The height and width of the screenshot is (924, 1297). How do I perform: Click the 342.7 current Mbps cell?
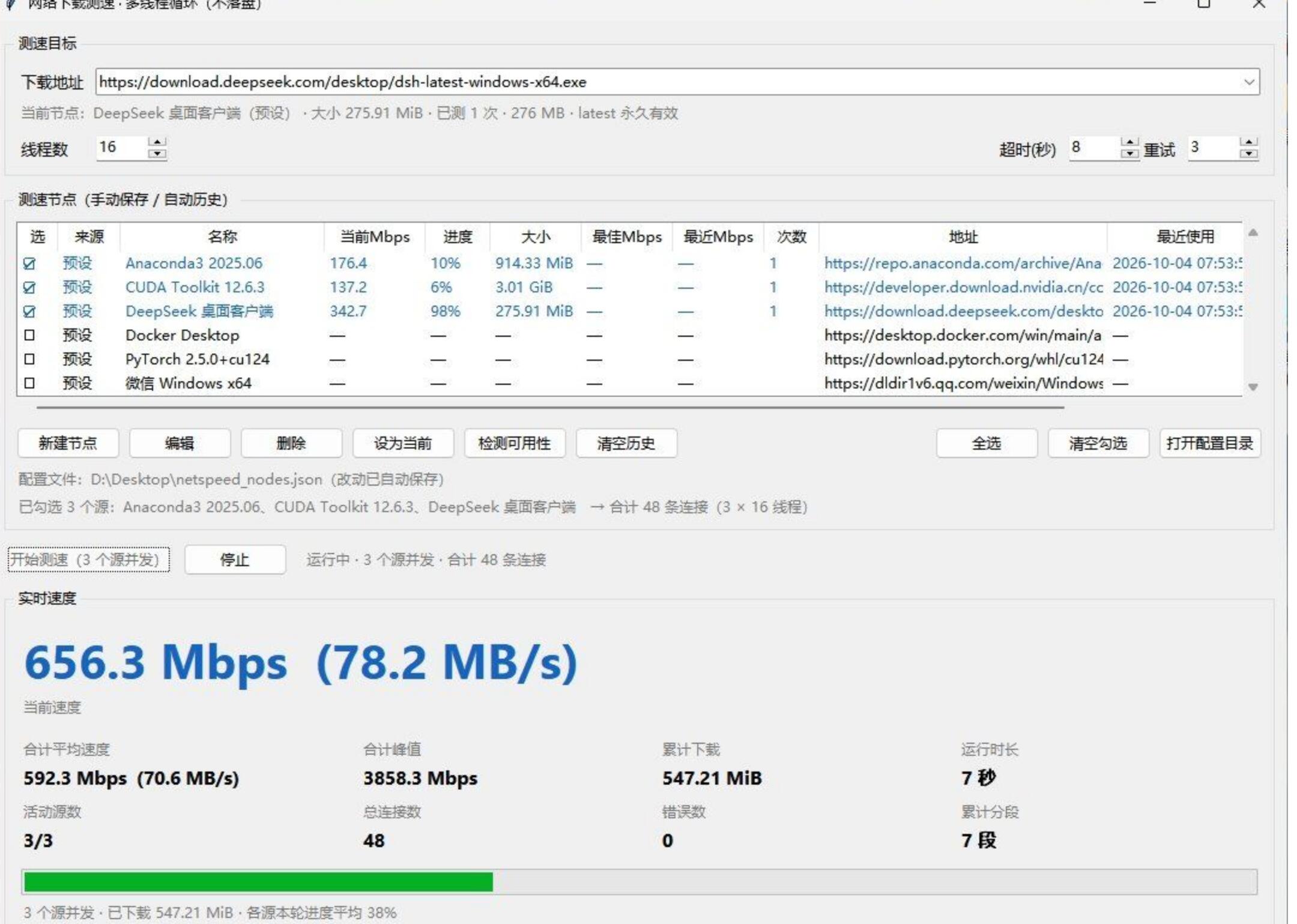[348, 312]
